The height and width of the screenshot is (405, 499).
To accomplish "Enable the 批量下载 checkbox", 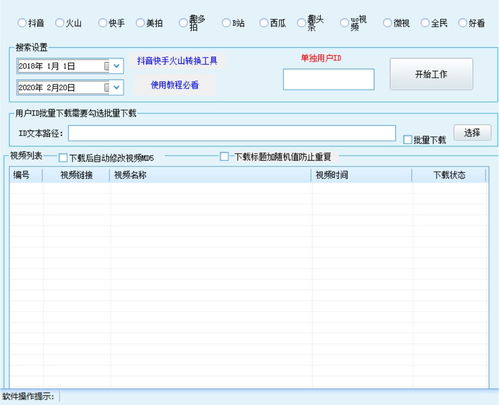I will coord(408,140).
